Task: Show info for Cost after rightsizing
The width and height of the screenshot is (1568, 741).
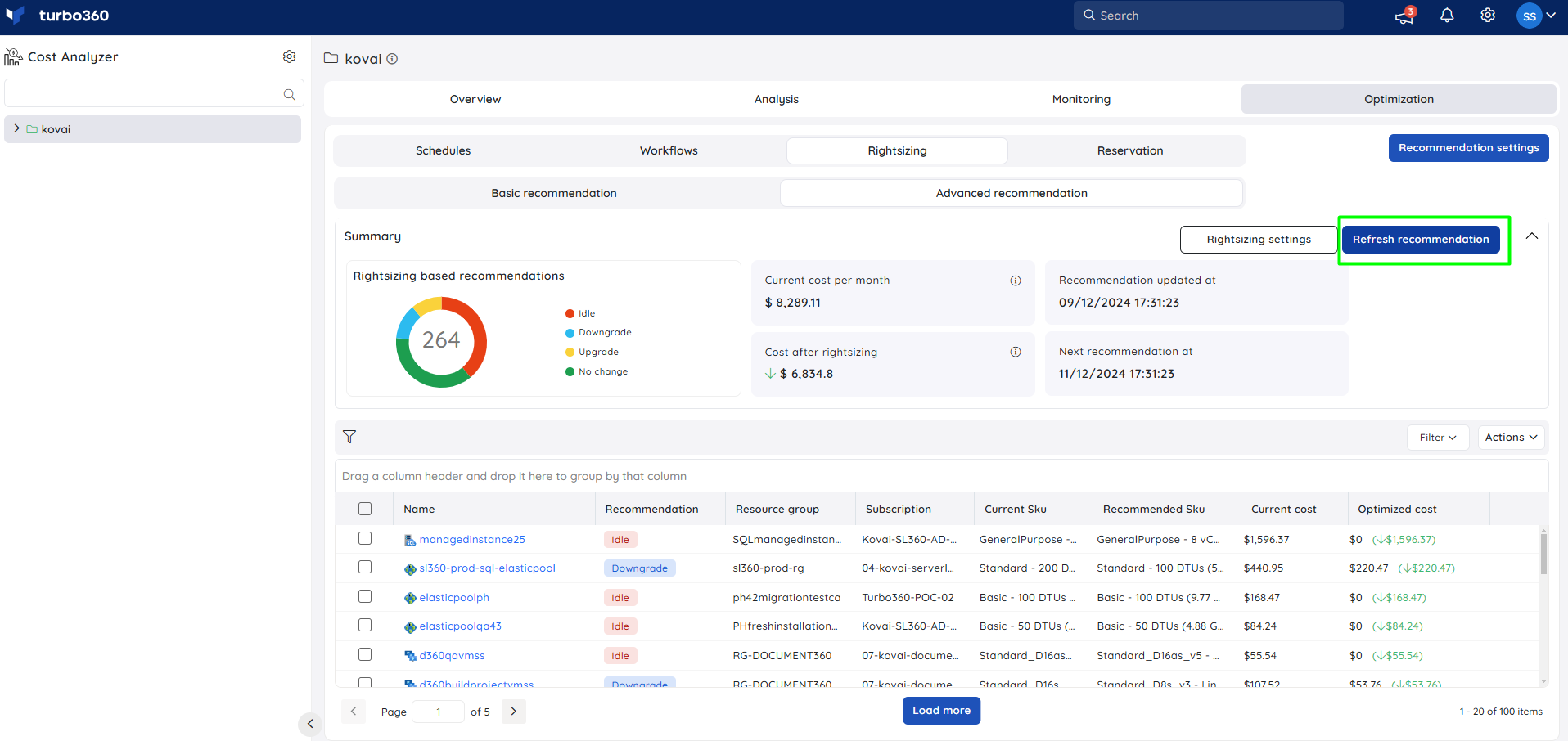Action: click(1016, 353)
